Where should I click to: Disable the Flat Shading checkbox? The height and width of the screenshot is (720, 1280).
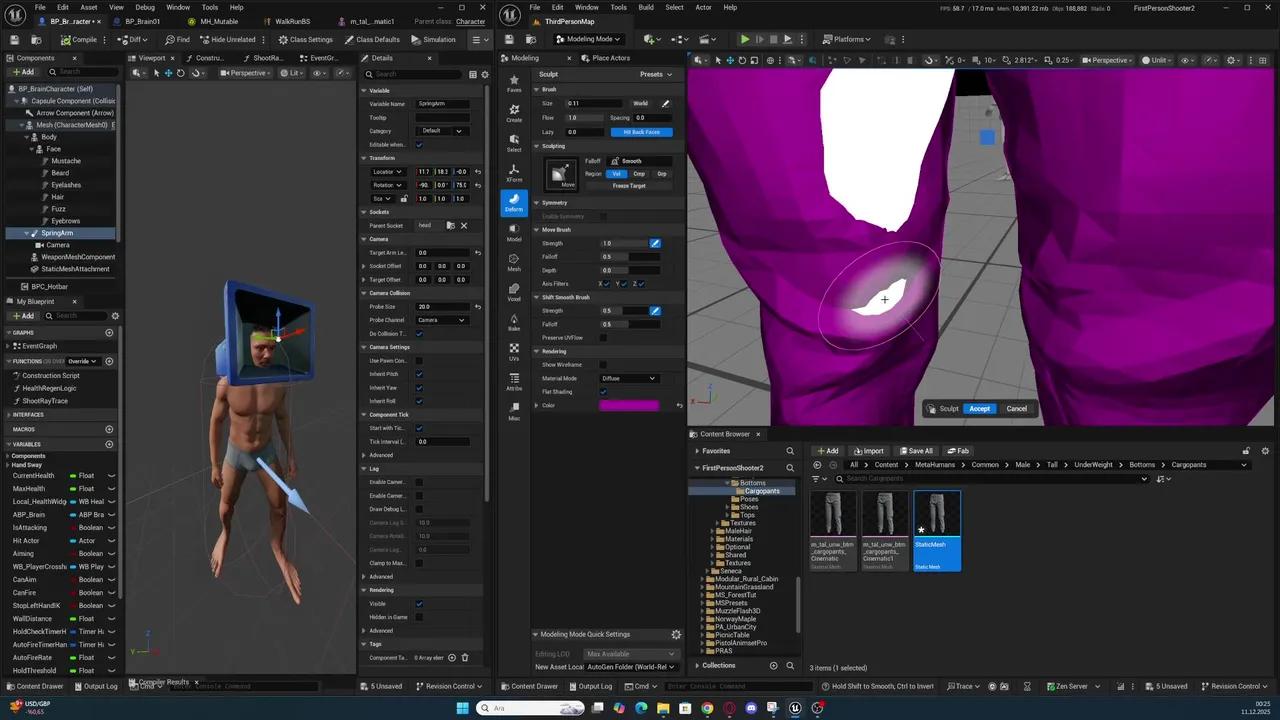(602, 391)
